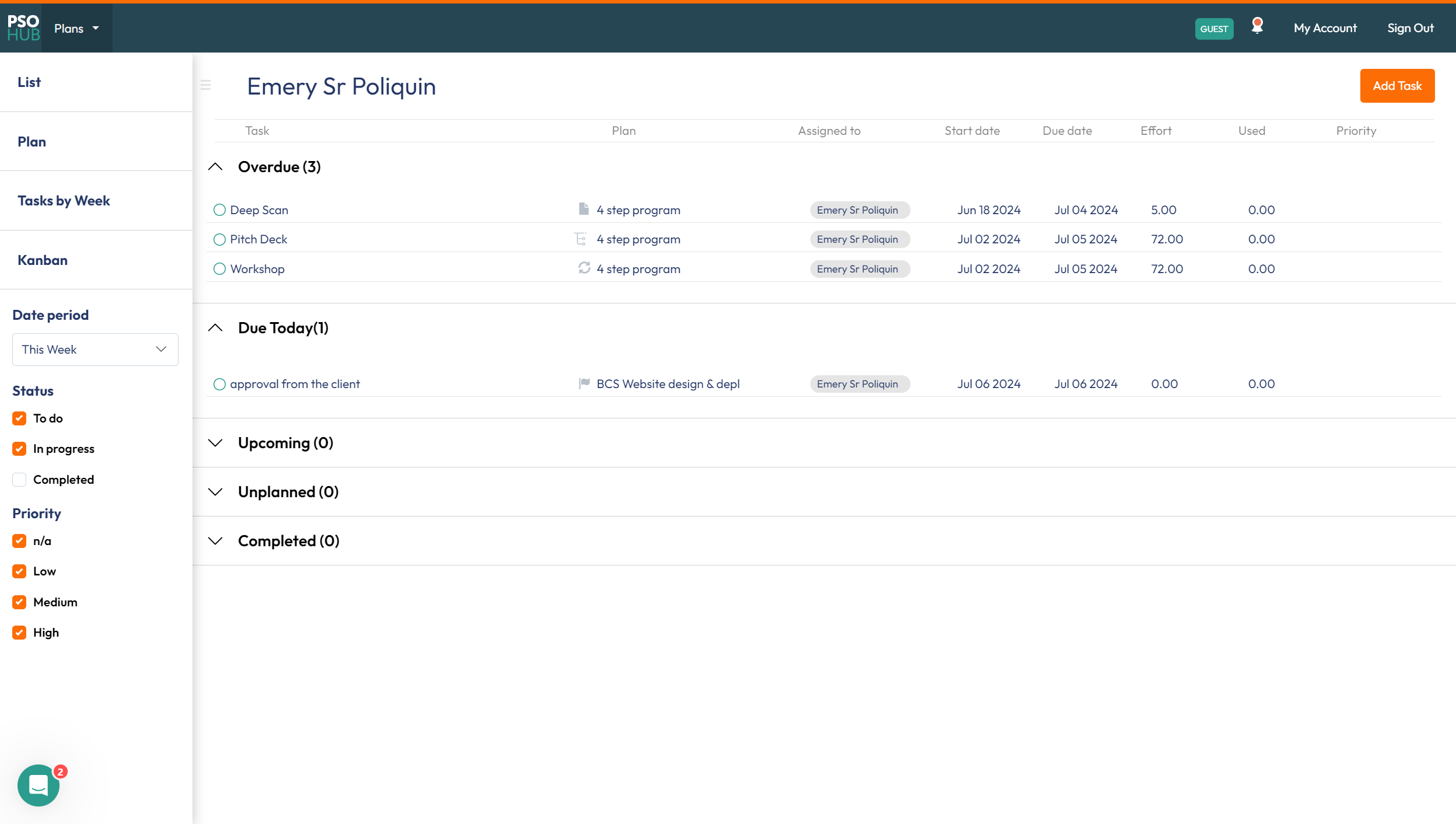
Task: Click the recurring icon on Workshop row
Action: tap(584, 268)
